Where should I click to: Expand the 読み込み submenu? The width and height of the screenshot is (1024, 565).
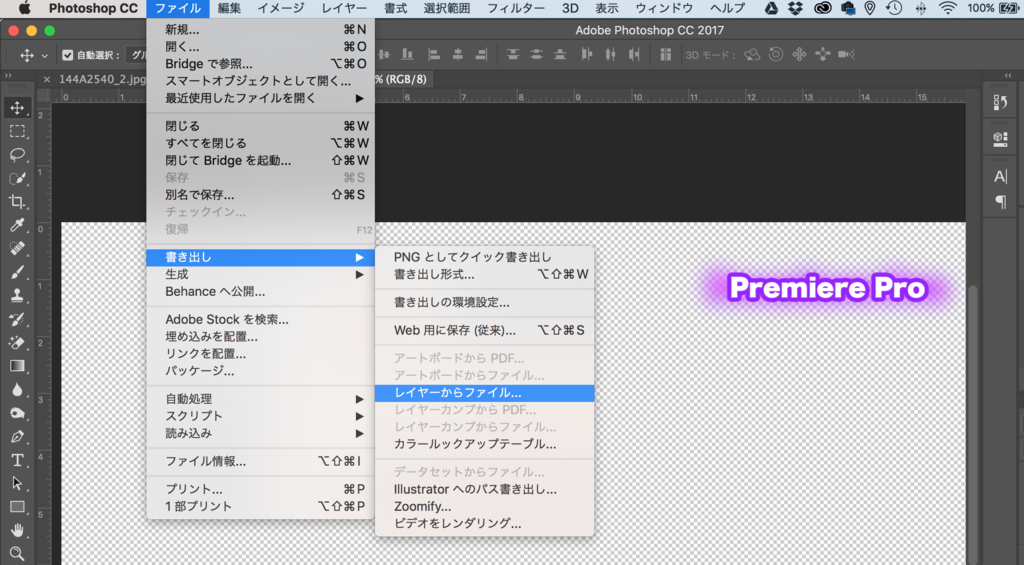click(x=261, y=433)
